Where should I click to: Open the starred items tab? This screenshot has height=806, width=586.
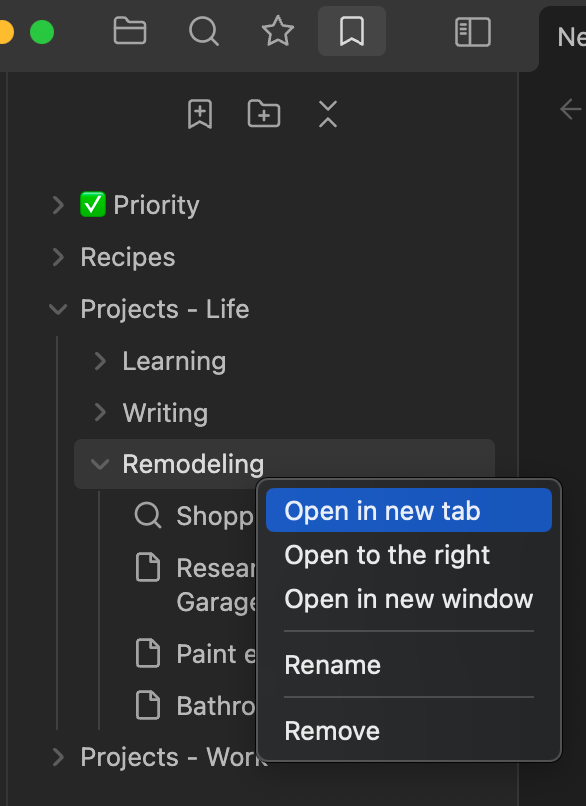click(x=278, y=31)
